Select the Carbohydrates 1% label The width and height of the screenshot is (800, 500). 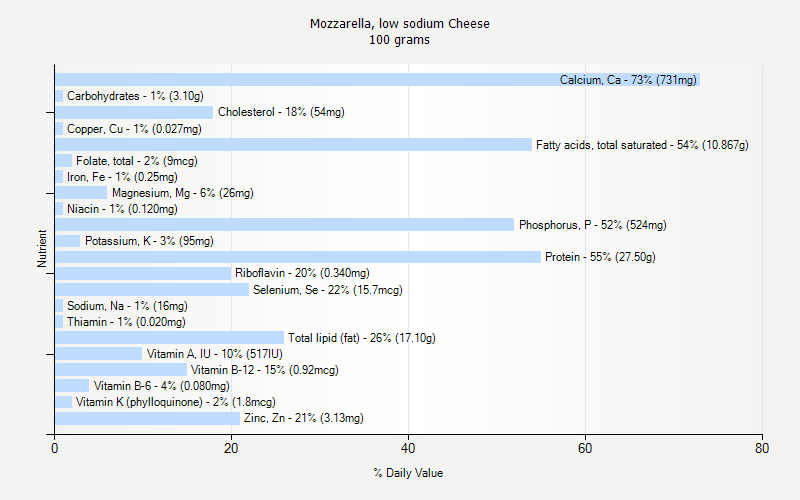[x=135, y=96]
